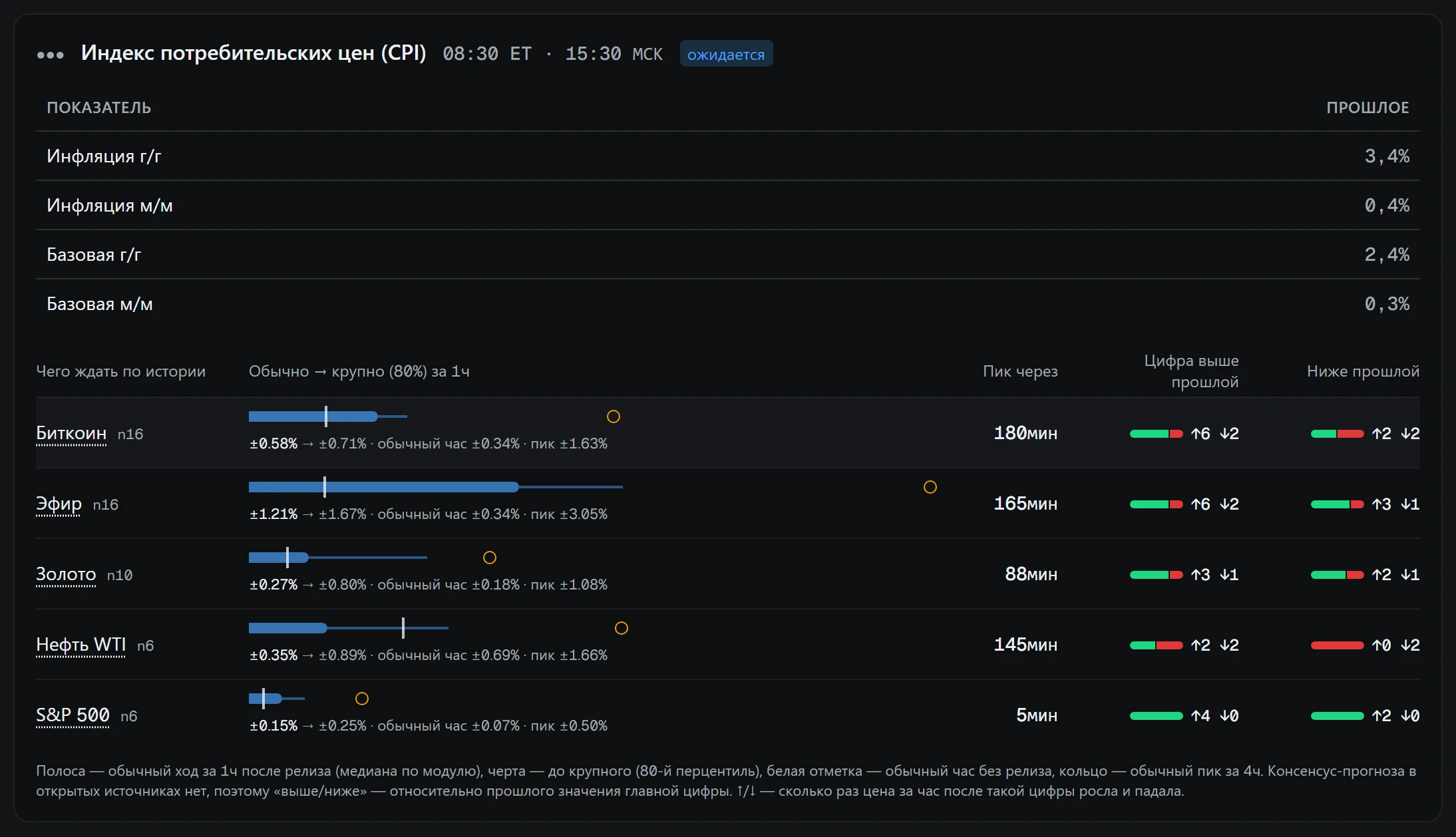Click the «88мин» peak time for Золото
This screenshot has height=837, width=1456.
[1031, 574]
